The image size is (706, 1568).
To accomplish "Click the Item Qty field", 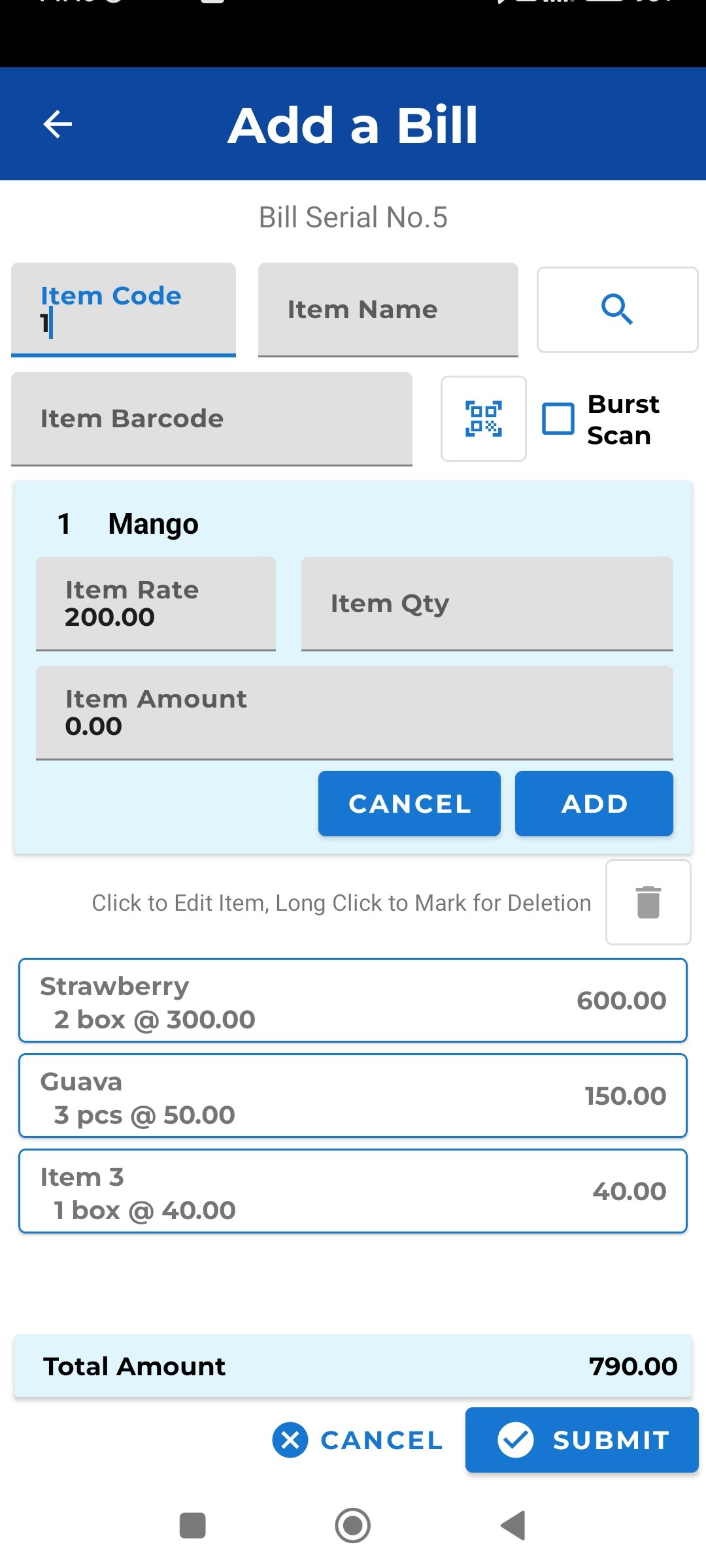I will pyautogui.click(x=487, y=604).
